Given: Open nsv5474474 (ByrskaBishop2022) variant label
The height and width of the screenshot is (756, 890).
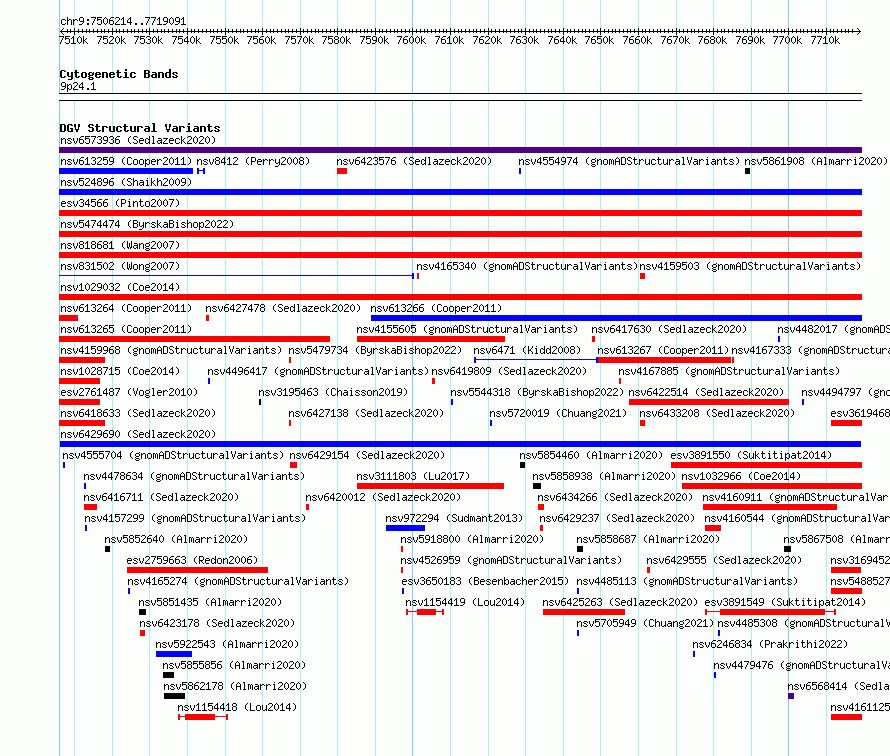Looking at the screenshot, I should [x=147, y=224].
